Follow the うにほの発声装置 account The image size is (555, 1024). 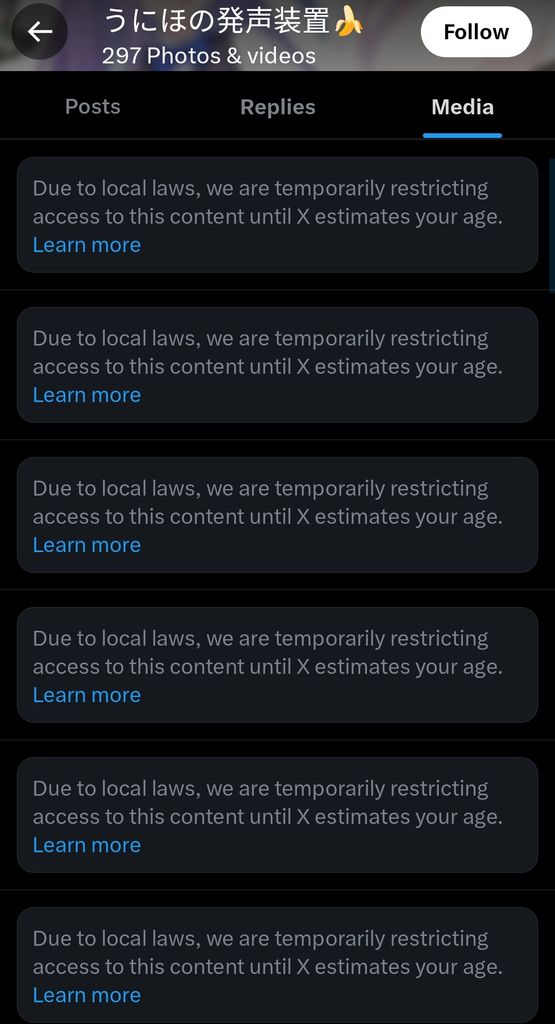click(476, 31)
